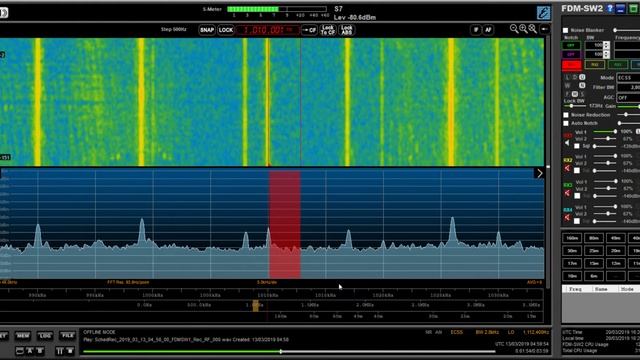The width and height of the screenshot is (640, 360).
Task: Select the 80m band button
Action: [x=593, y=238]
